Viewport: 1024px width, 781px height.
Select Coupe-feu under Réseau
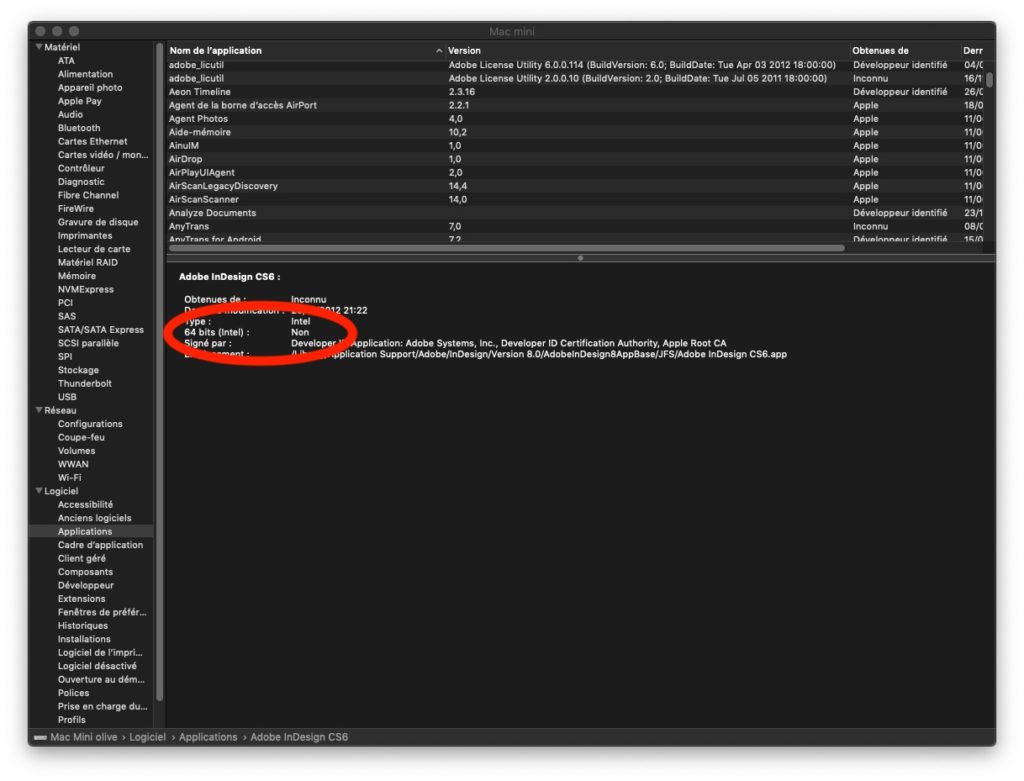pyautogui.click(x=81, y=437)
